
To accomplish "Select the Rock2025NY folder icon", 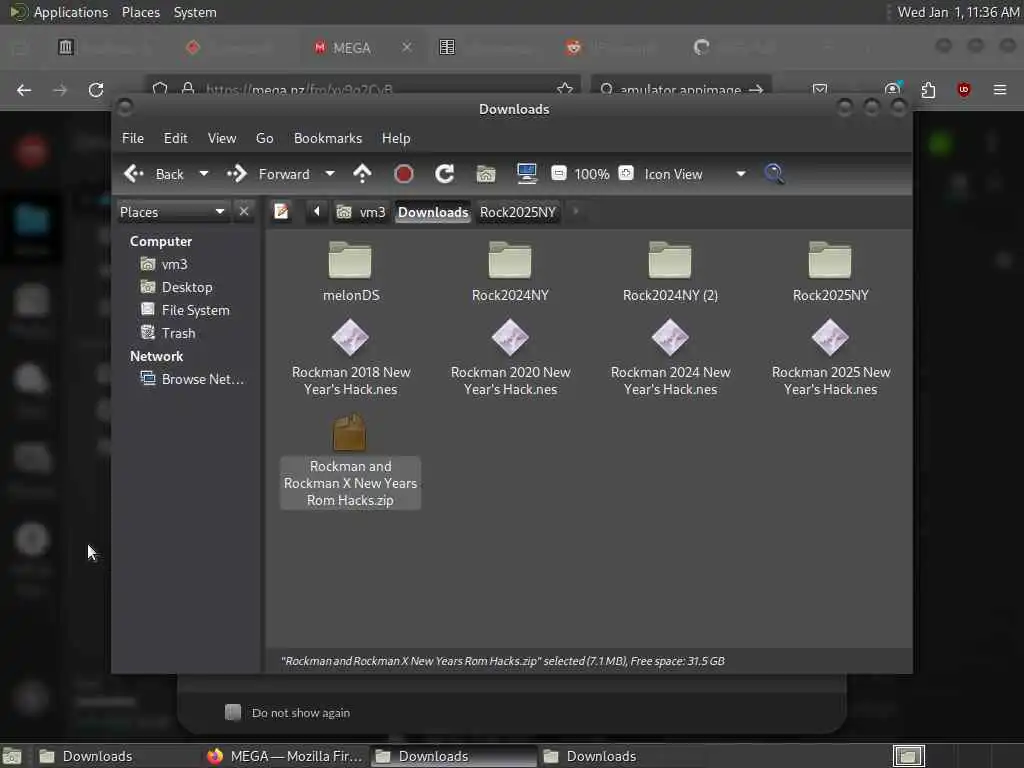I will pyautogui.click(x=830, y=260).
